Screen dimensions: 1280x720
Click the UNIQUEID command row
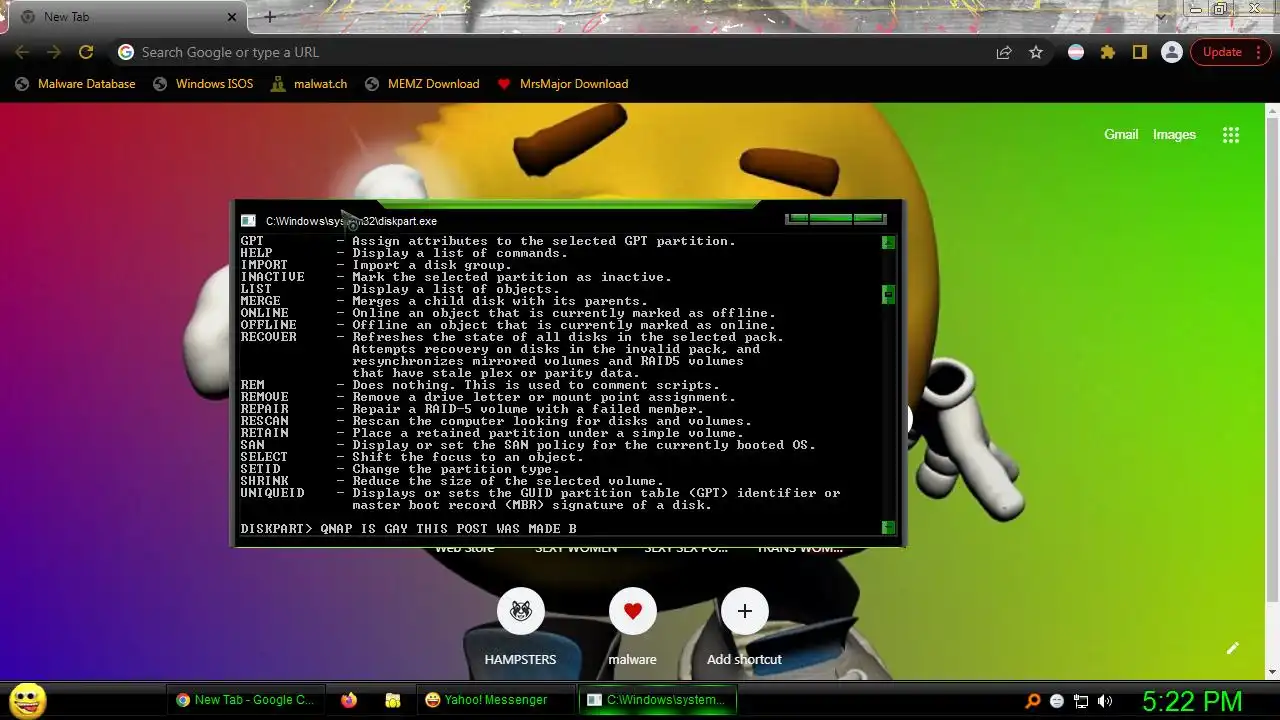click(x=540, y=499)
